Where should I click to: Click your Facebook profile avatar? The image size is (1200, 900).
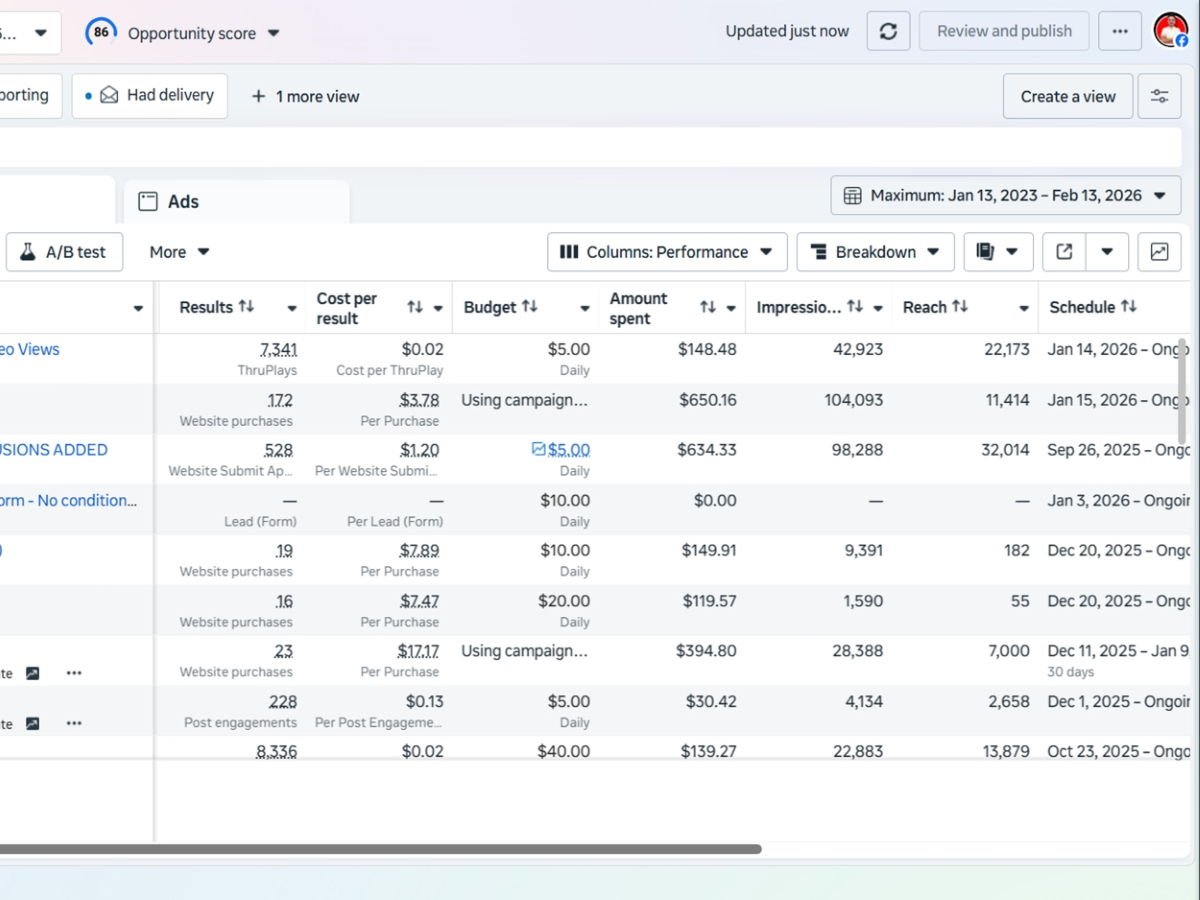tap(1170, 30)
